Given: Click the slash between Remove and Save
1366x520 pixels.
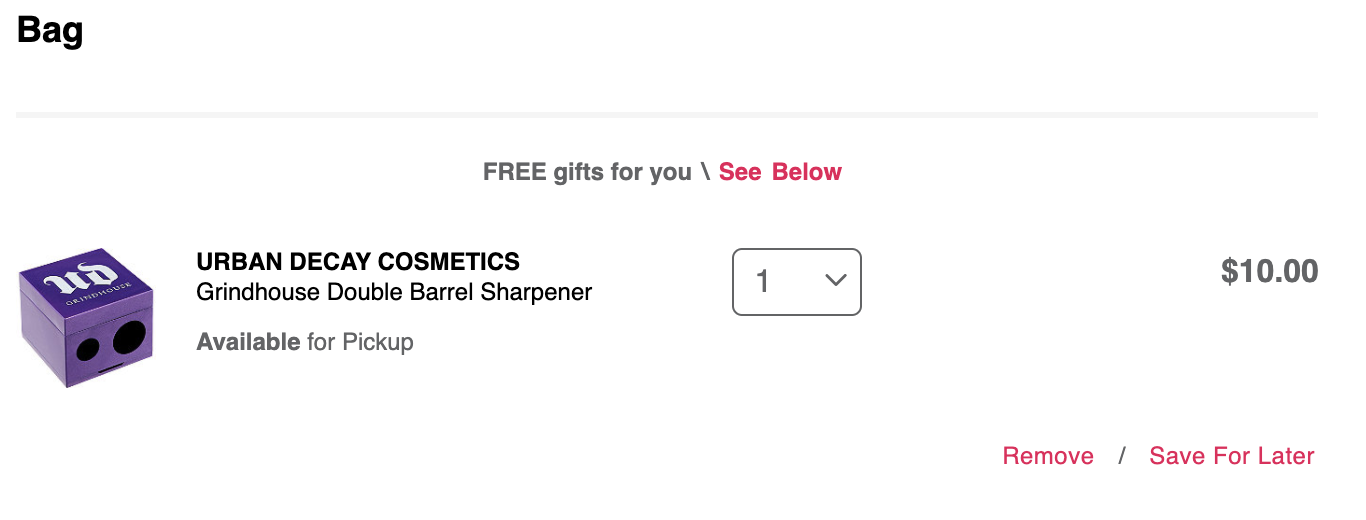Looking at the screenshot, I should (x=1122, y=456).
